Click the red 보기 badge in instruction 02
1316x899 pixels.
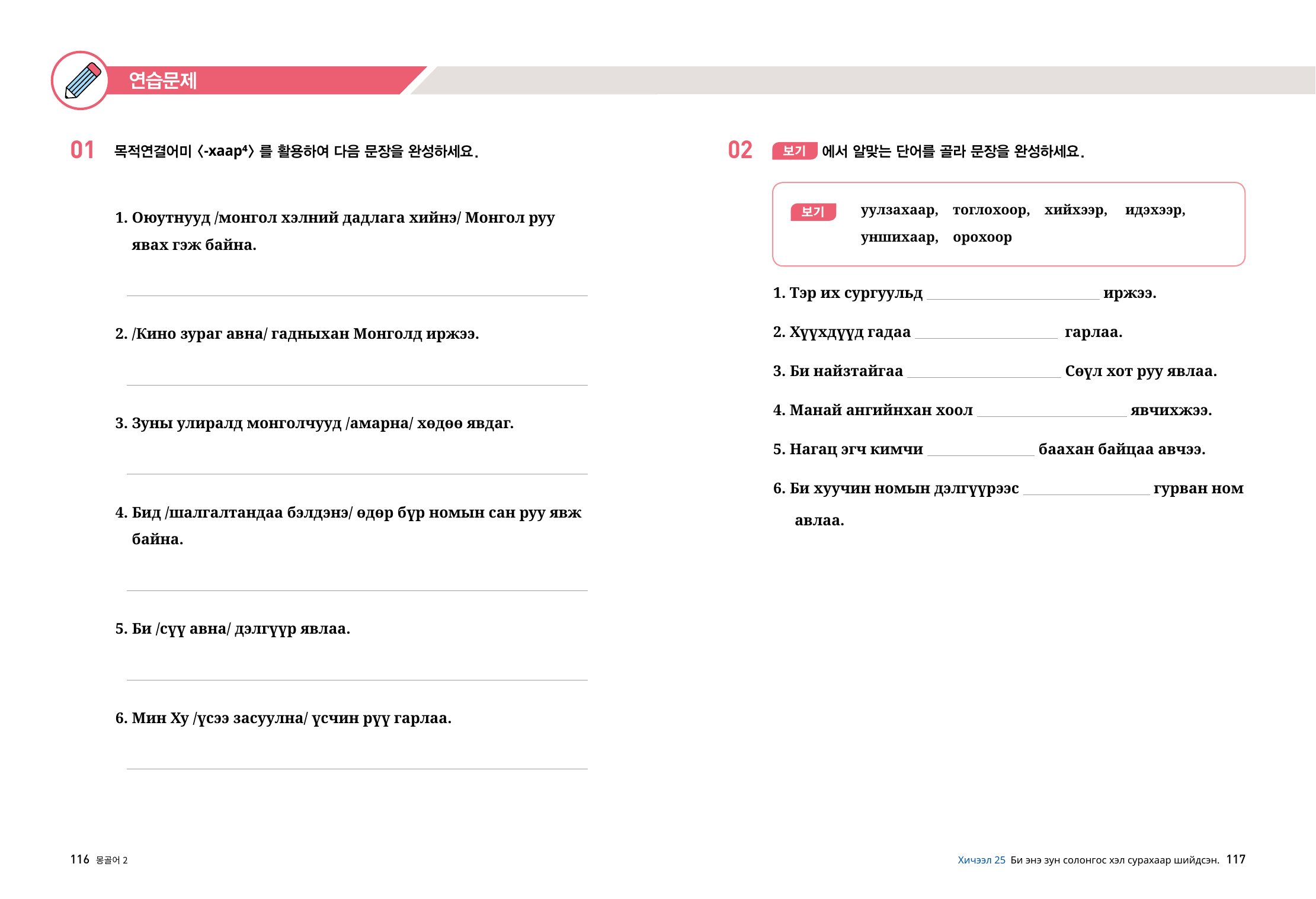click(794, 151)
